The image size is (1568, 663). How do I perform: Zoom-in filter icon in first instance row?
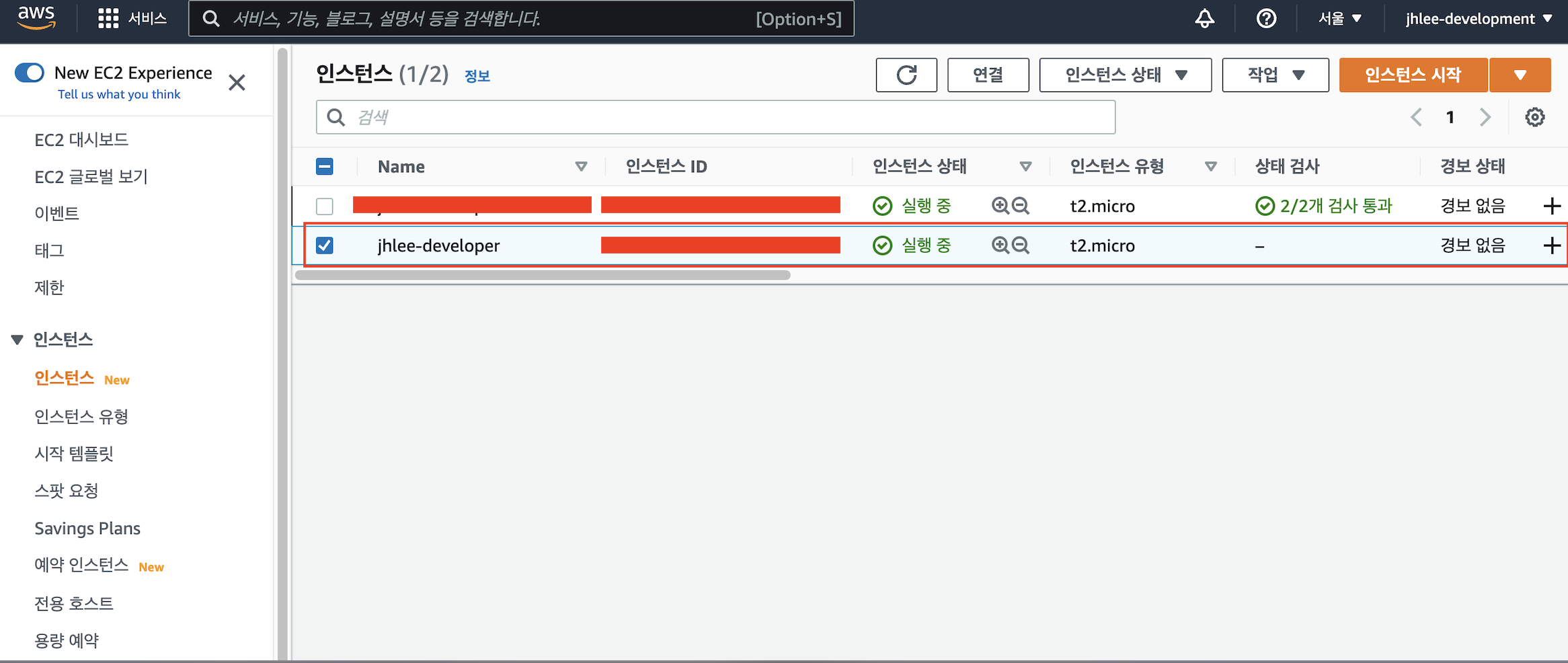(x=1000, y=206)
